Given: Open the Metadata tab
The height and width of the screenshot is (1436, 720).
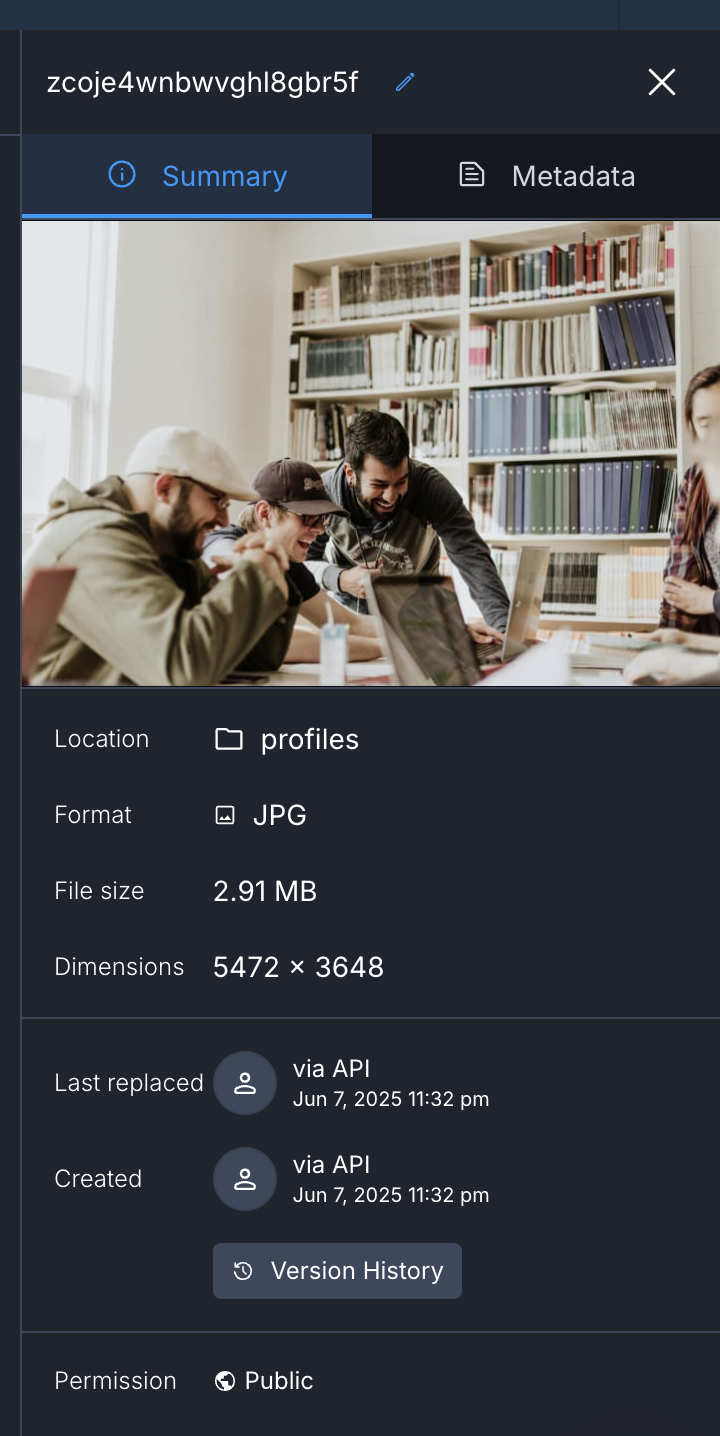Looking at the screenshot, I should tap(546, 176).
